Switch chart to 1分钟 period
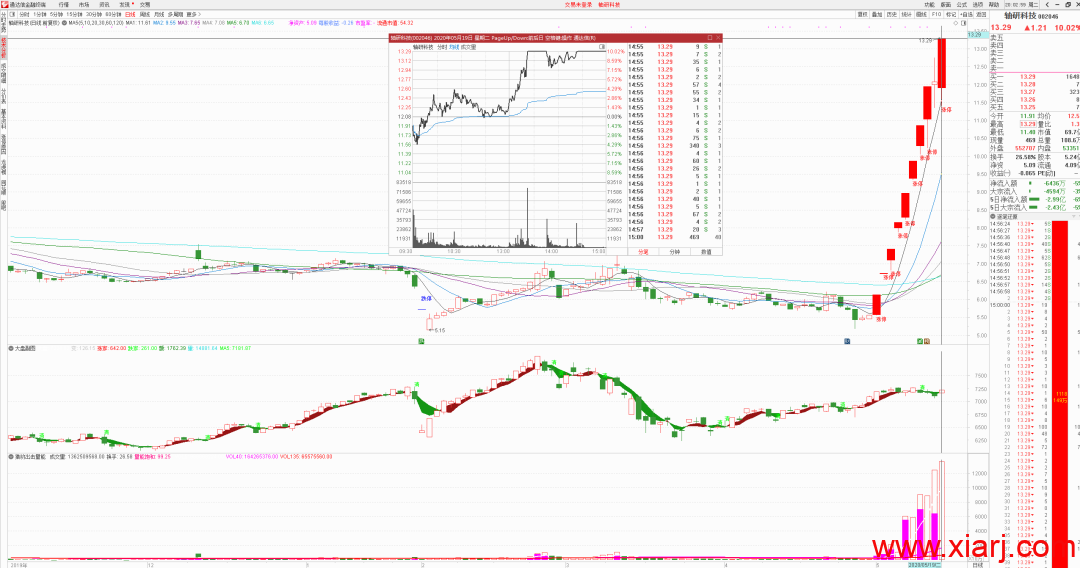Viewport: 1080px width, 568px height. [x=39, y=14]
